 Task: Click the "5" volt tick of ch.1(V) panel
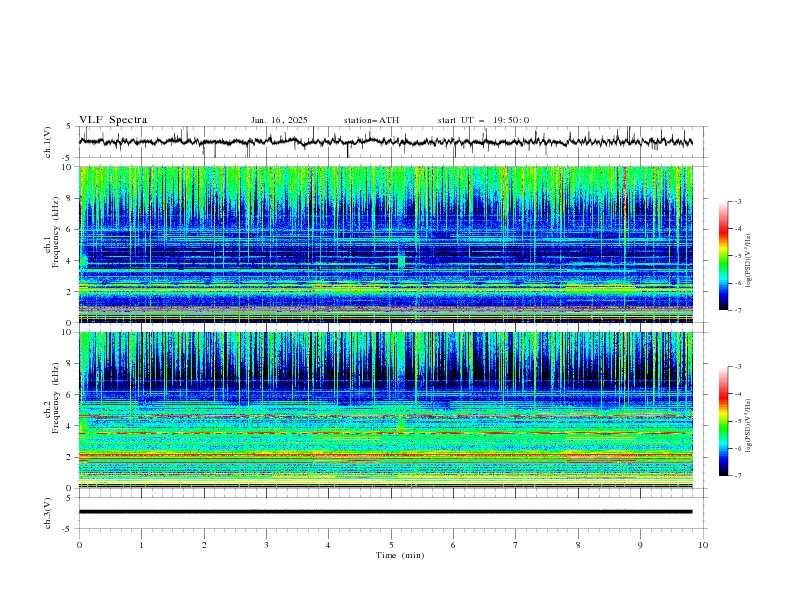coord(69,126)
